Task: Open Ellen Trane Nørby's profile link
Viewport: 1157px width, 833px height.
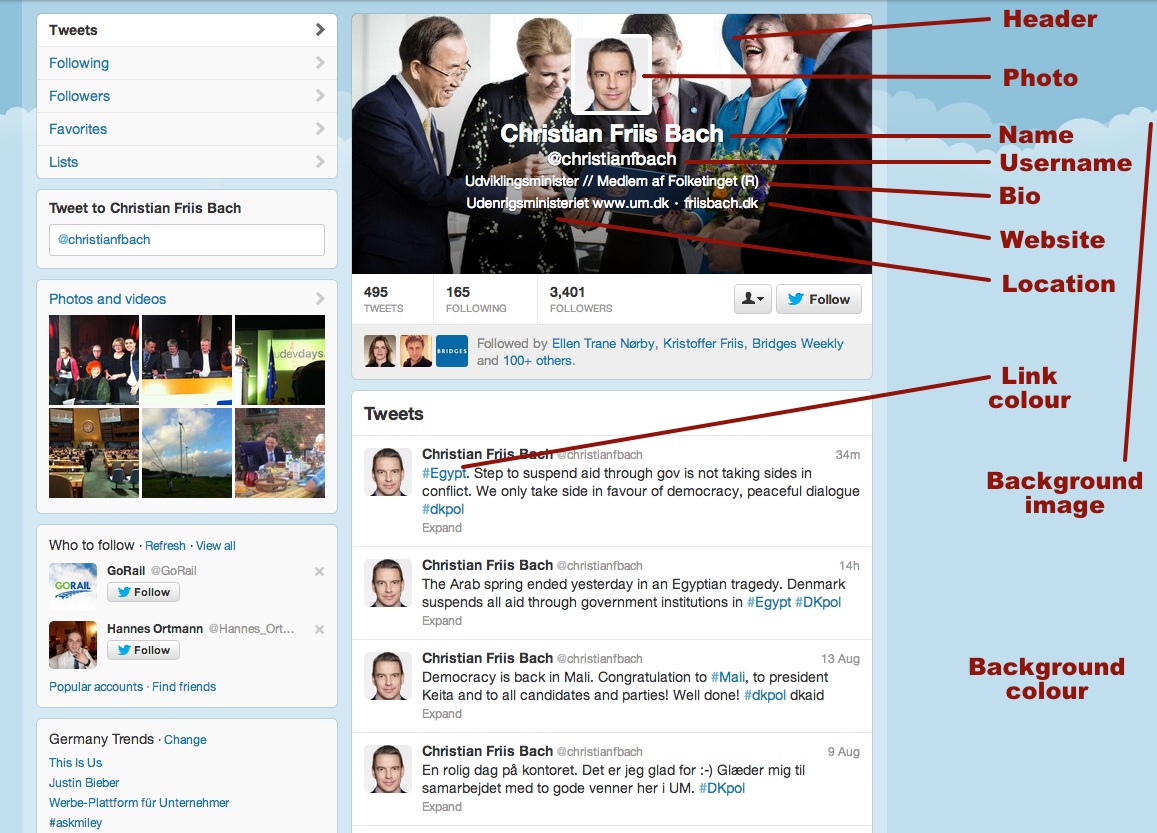Action: pyautogui.click(x=603, y=343)
